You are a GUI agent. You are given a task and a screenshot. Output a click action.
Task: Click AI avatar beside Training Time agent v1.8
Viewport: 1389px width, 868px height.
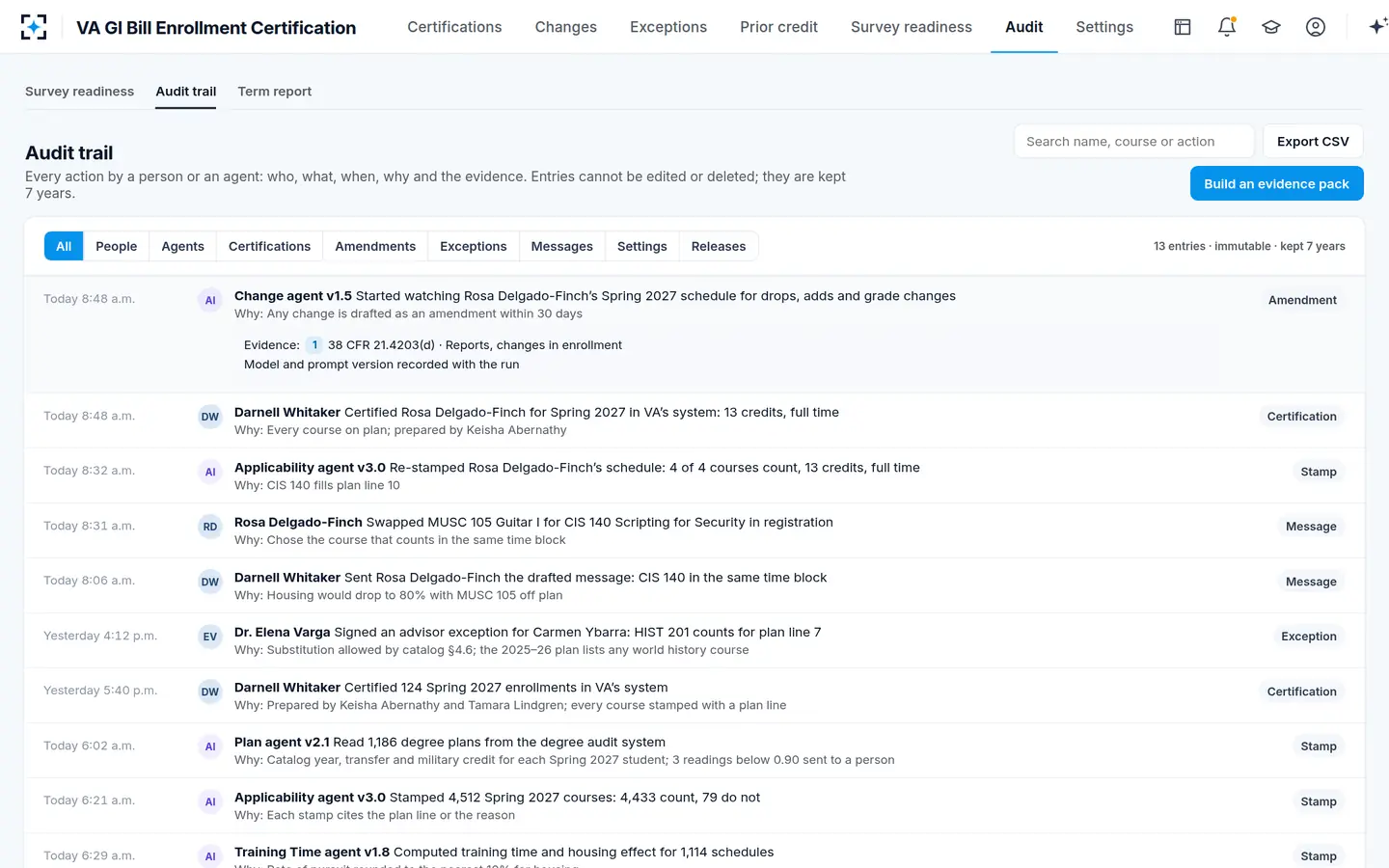click(x=210, y=856)
